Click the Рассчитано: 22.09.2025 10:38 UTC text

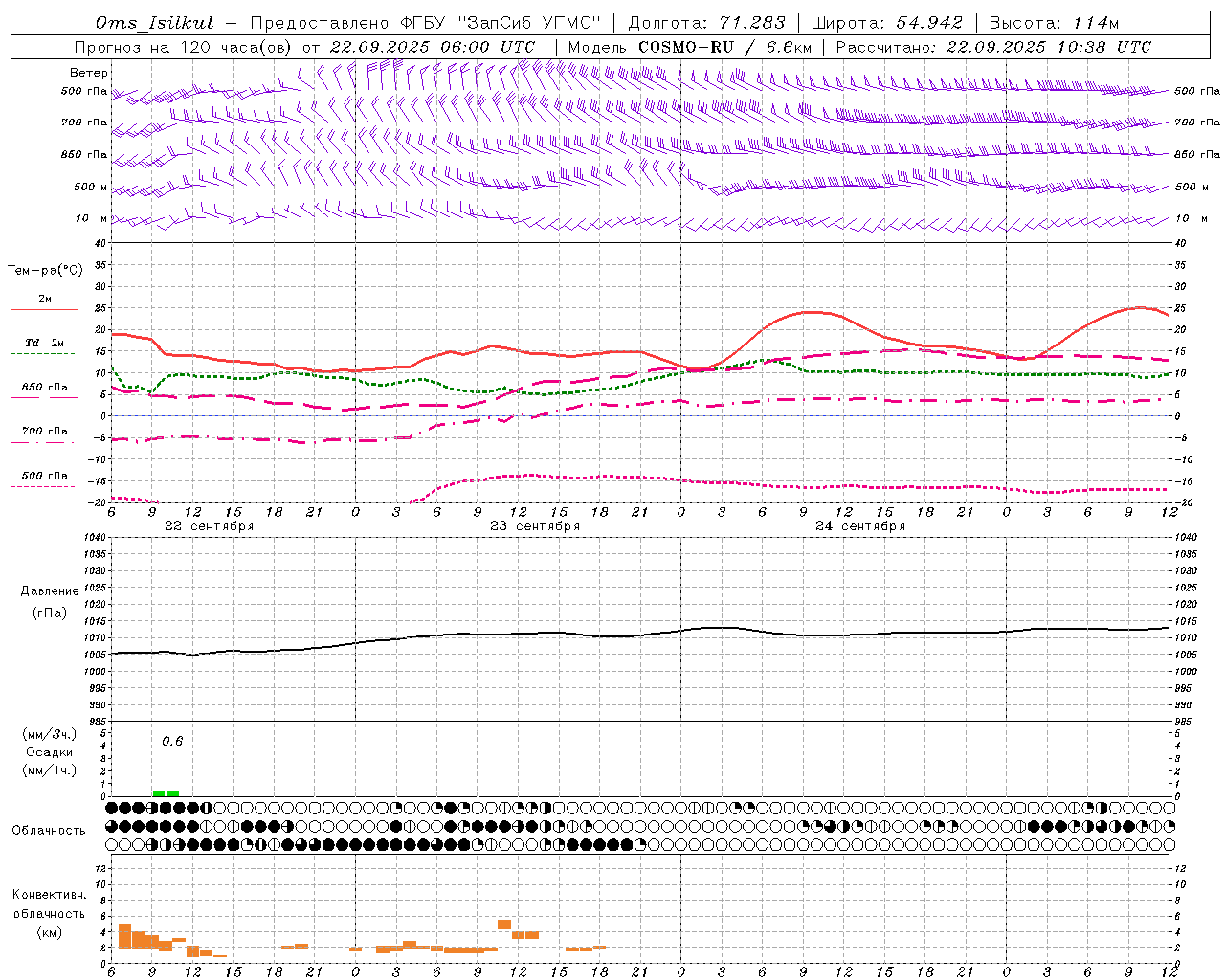click(993, 47)
